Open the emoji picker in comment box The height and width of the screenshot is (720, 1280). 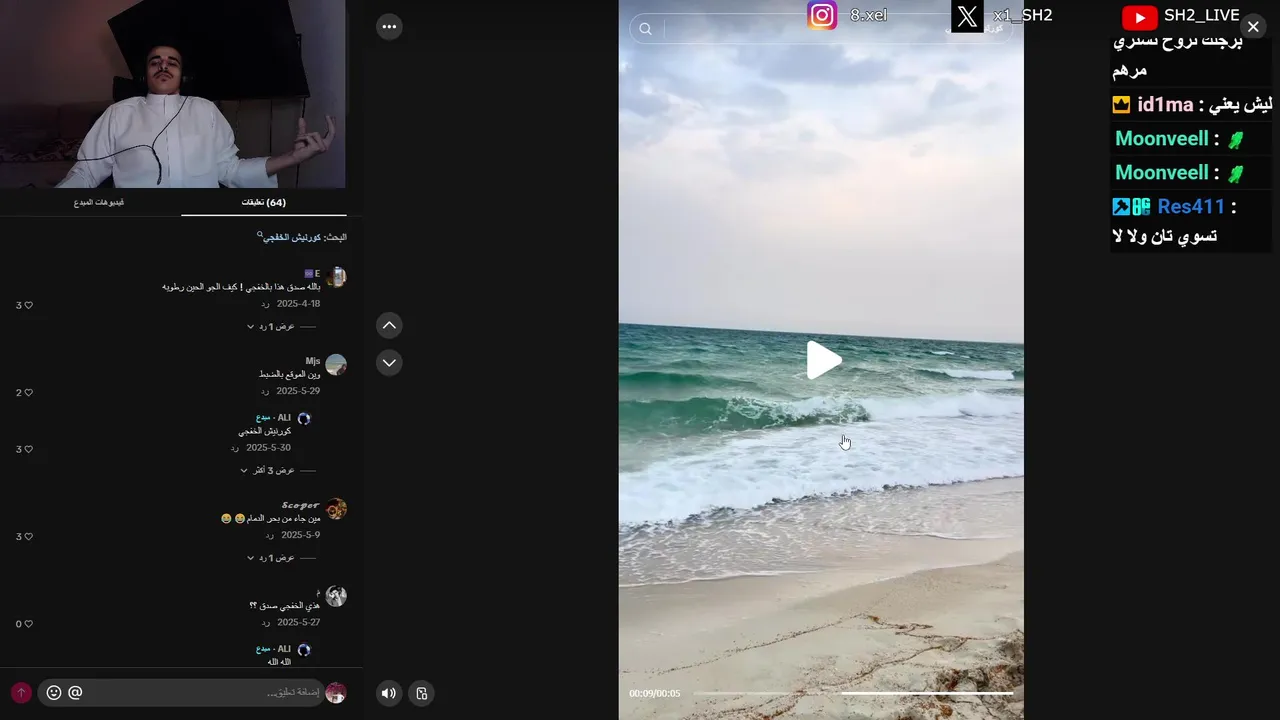point(54,692)
